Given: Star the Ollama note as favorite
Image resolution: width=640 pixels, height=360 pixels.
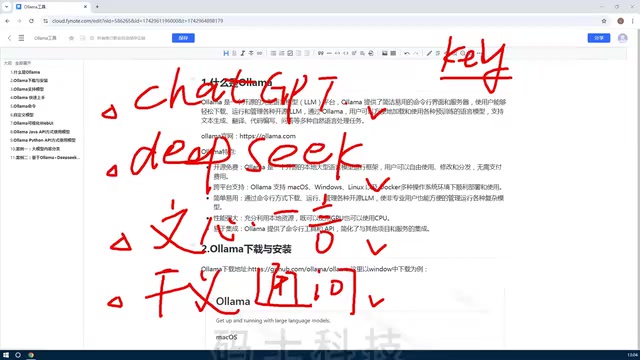Looking at the screenshot, I should (x=71, y=38).
